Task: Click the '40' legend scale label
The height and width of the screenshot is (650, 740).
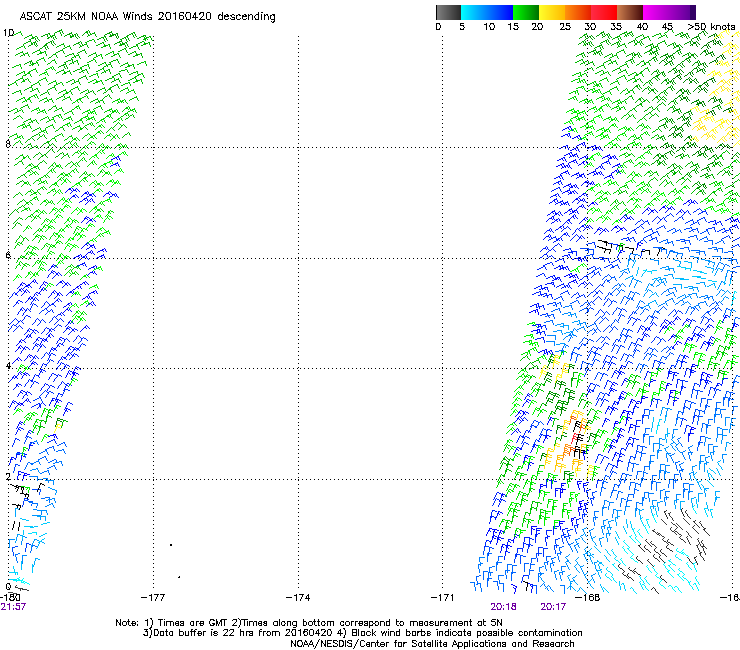Action: click(642, 27)
